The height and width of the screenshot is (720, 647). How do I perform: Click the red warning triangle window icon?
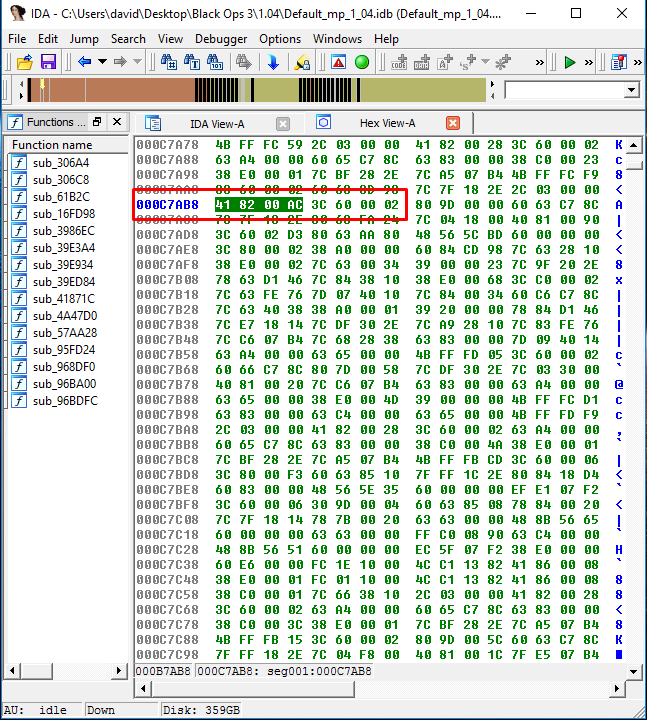(x=338, y=62)
